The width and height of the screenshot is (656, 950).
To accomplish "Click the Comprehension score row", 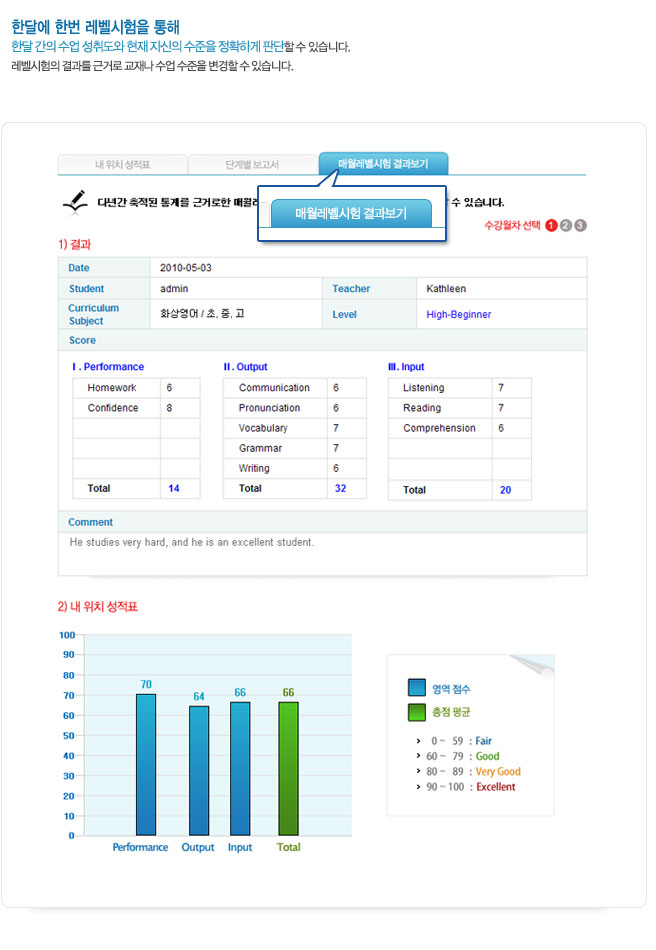I will [x=460, y=428].
